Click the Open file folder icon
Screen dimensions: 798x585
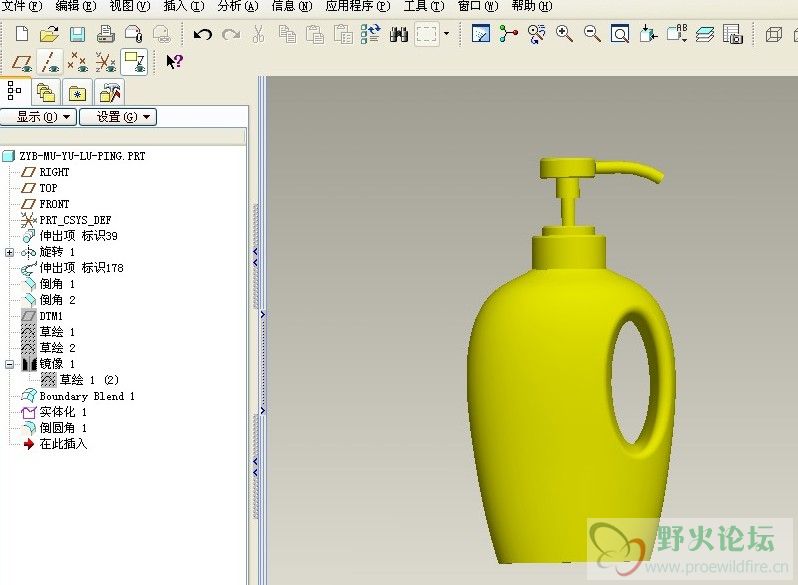(49, 35)
